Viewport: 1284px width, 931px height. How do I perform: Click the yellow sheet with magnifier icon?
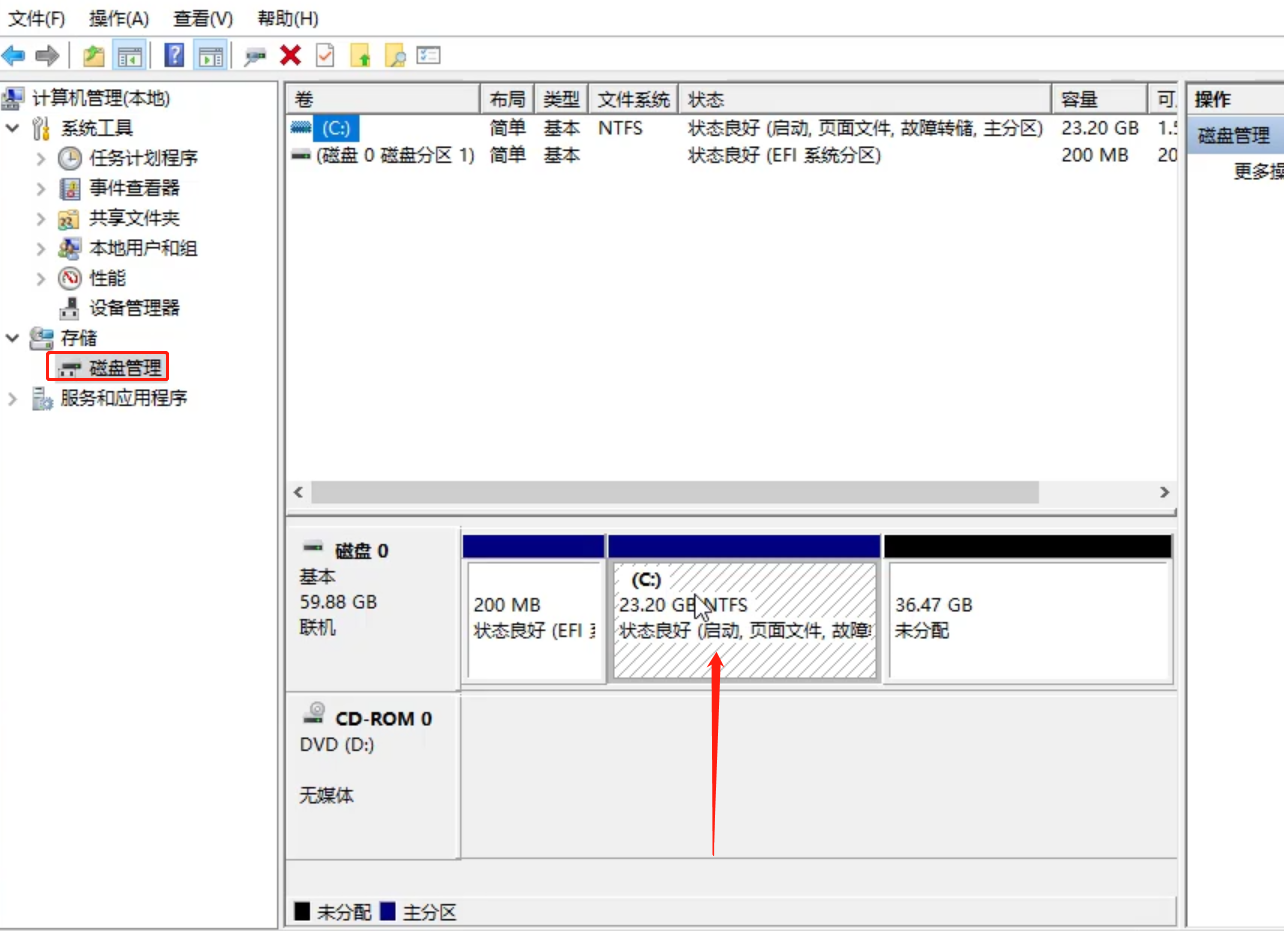point(395,56)
